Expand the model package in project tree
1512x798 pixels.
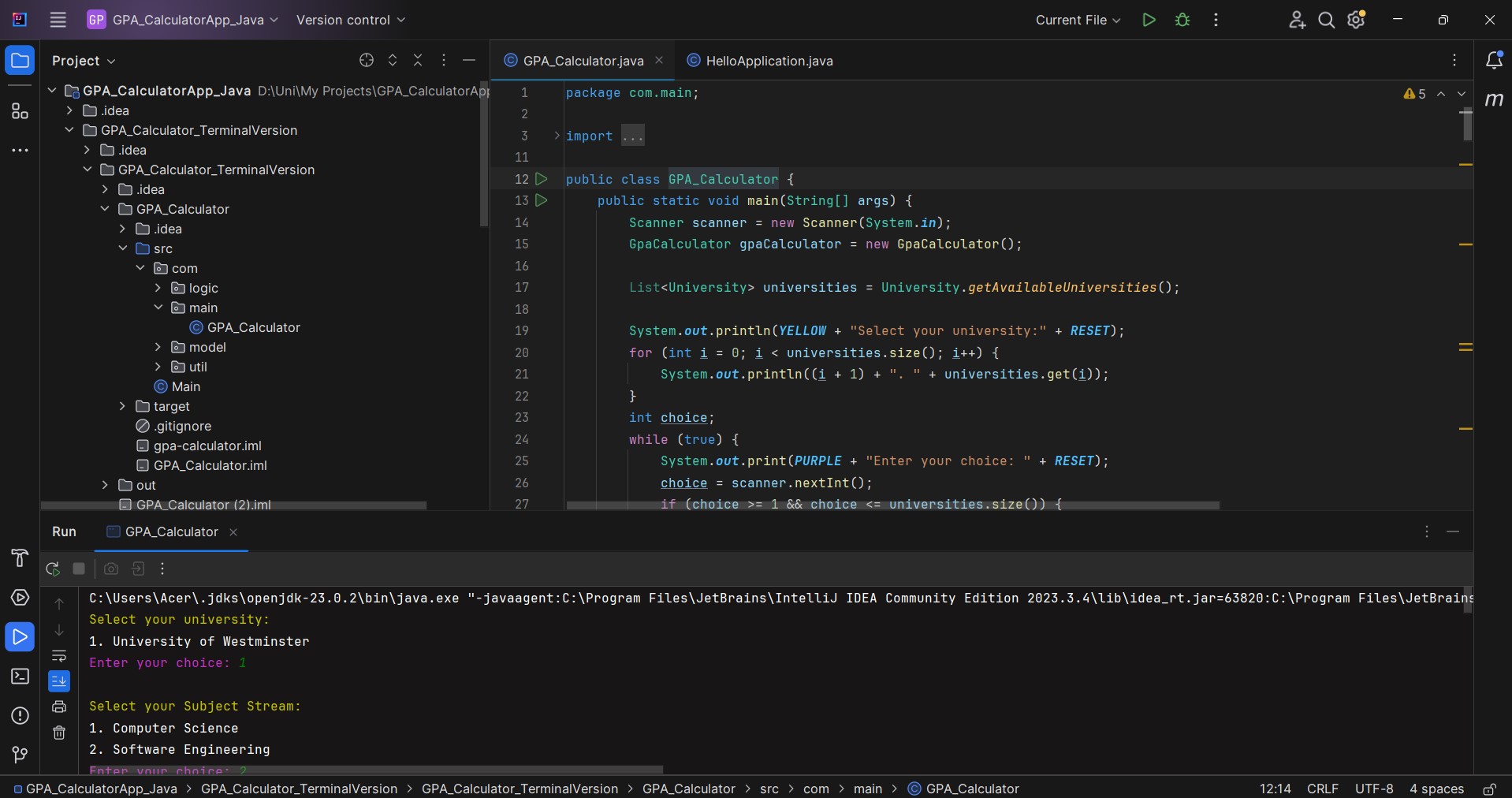157,347
